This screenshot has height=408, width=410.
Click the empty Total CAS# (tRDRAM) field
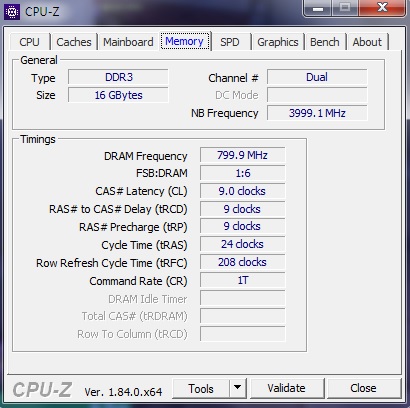pyautogui.click(x=242, y=316)
